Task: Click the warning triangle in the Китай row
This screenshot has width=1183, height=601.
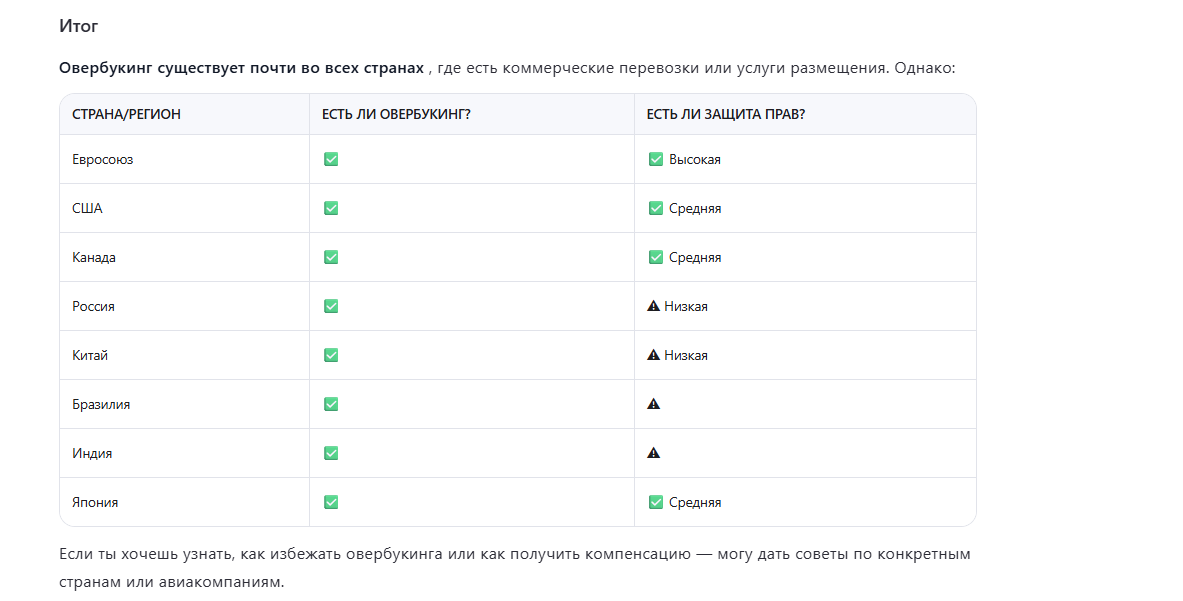Action: (x=654, y=355)
